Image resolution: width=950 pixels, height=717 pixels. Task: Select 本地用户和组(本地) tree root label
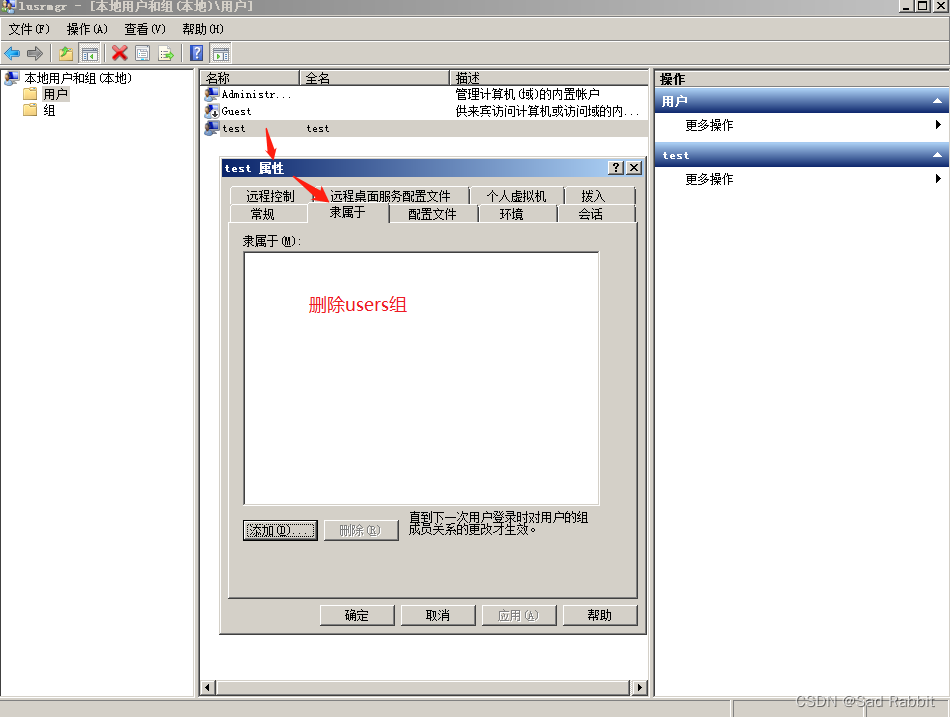coord(78,78)
